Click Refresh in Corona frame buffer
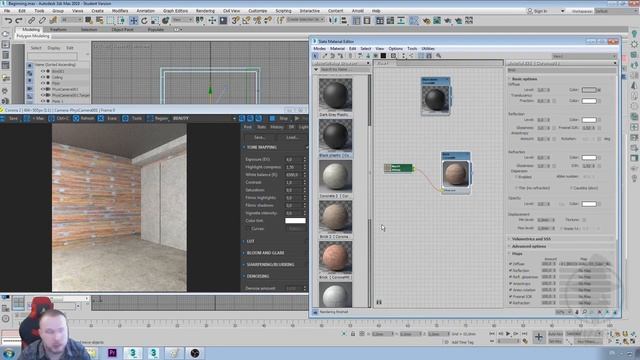This screenshot has width=640, height=360. (83, 118)
